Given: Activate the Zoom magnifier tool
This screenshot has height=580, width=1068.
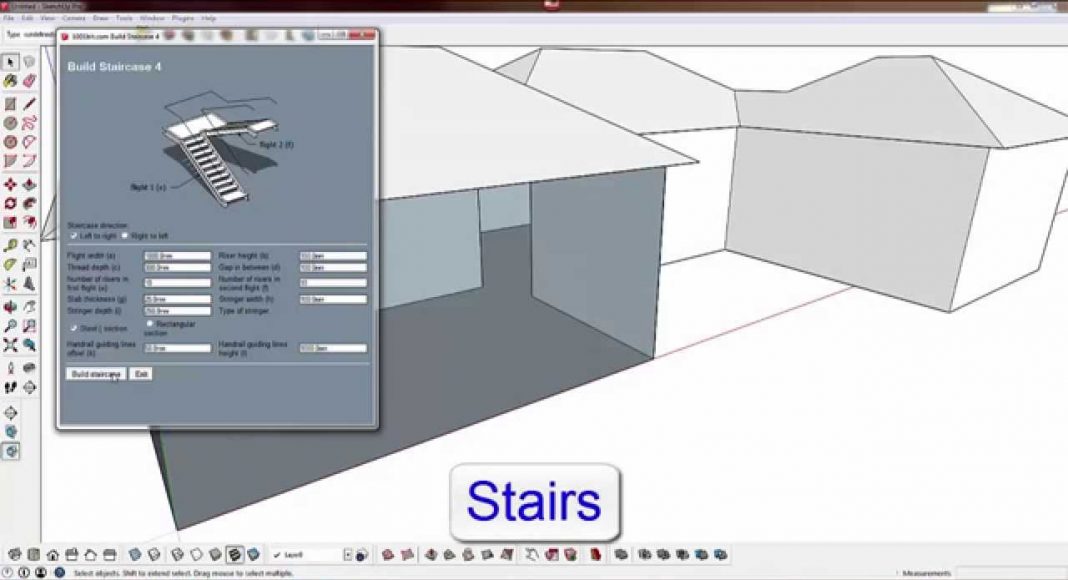Looking at the screenshot, I should pyautogui.click(x=11, y=326).
